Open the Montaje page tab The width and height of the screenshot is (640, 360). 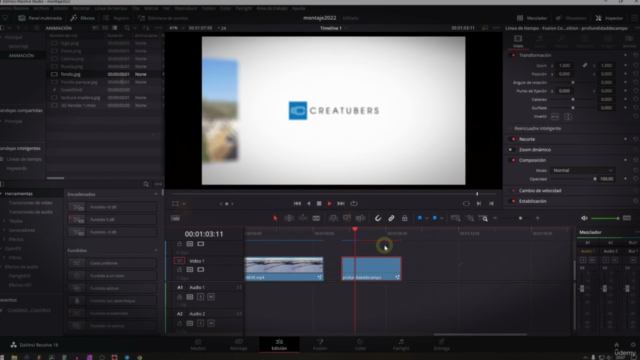pyautogui.click(x=238, y=344)
